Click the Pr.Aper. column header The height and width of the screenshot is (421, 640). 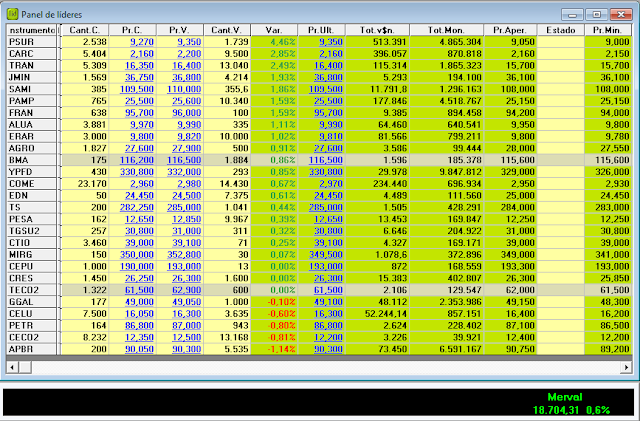point(510,30)
